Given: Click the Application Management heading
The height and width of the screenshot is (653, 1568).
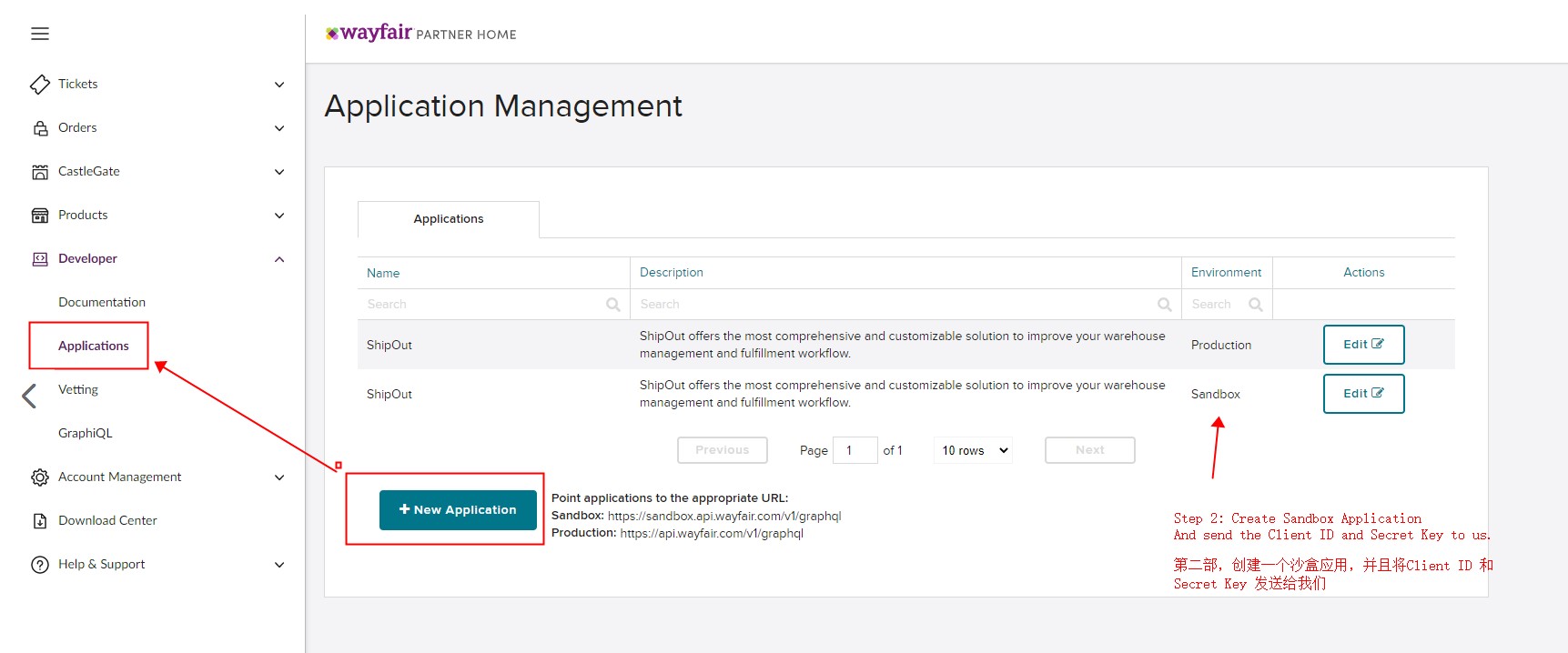Looking at the screenshot, I should click(x=503, y=106).
